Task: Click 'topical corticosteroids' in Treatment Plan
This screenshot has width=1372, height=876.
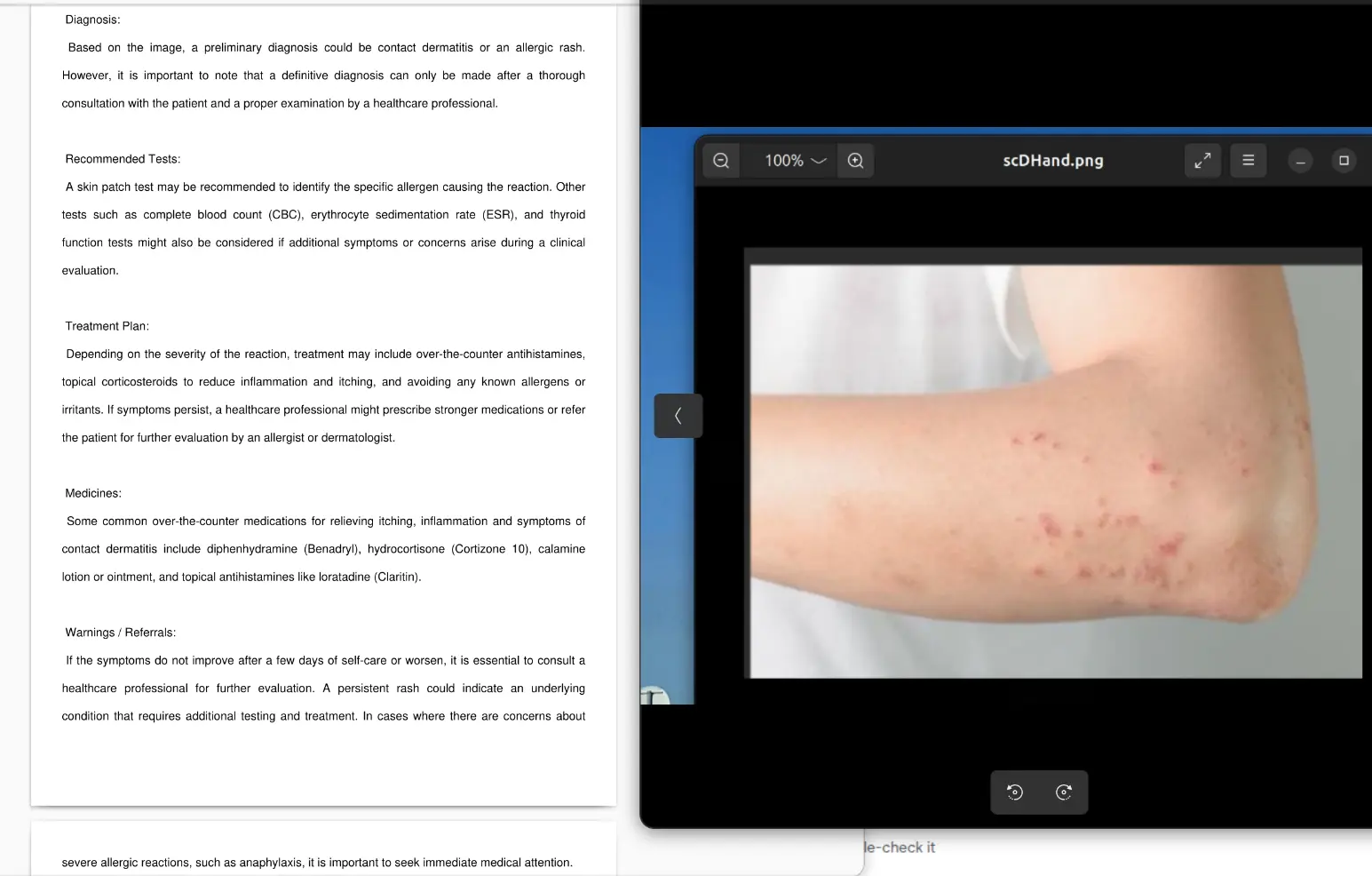Action: click(x=120, y=382)
